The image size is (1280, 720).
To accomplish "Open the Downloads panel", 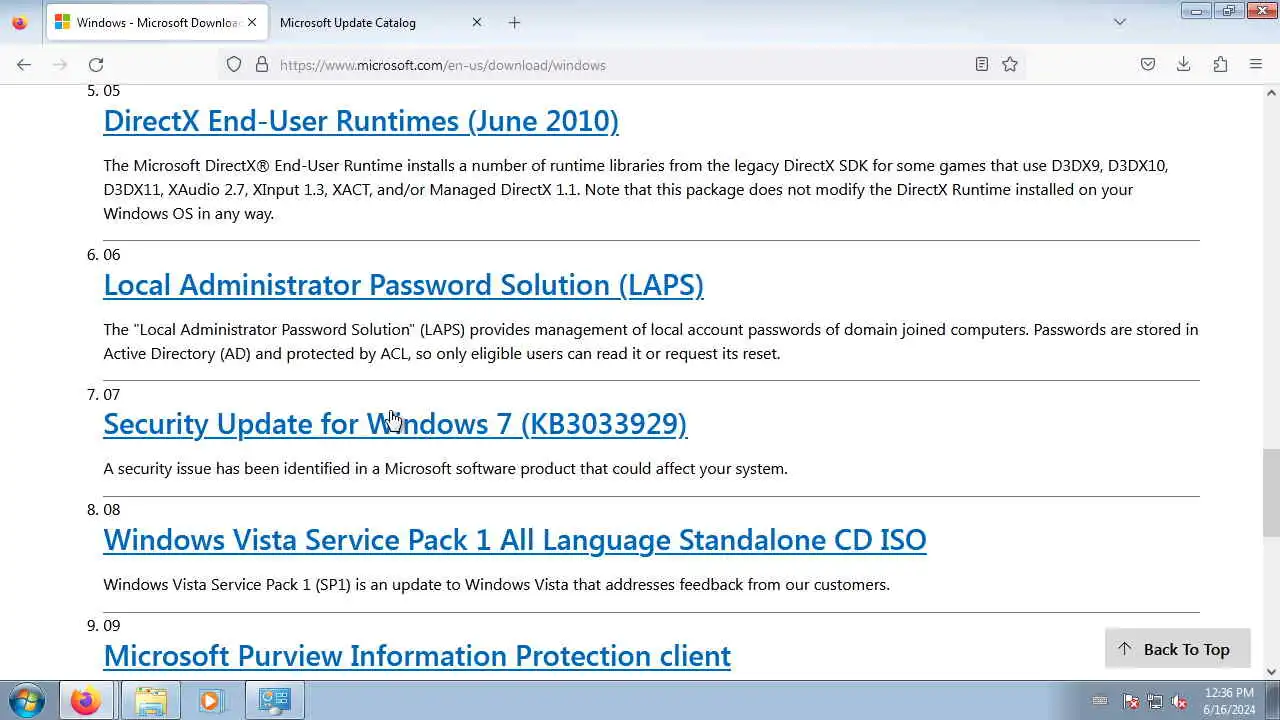I will pyautogui.click(x=1184, y=64).
